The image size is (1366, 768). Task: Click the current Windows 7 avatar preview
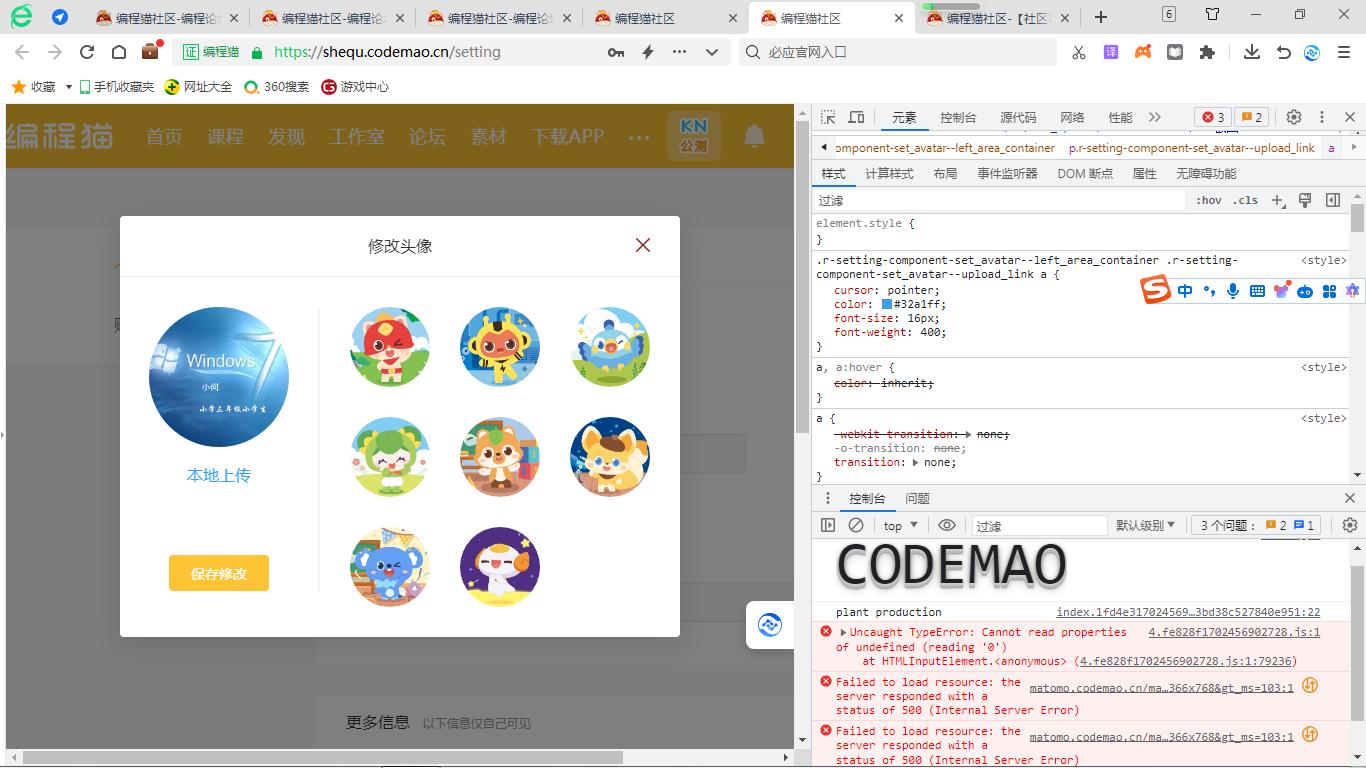tap(219, 377)
